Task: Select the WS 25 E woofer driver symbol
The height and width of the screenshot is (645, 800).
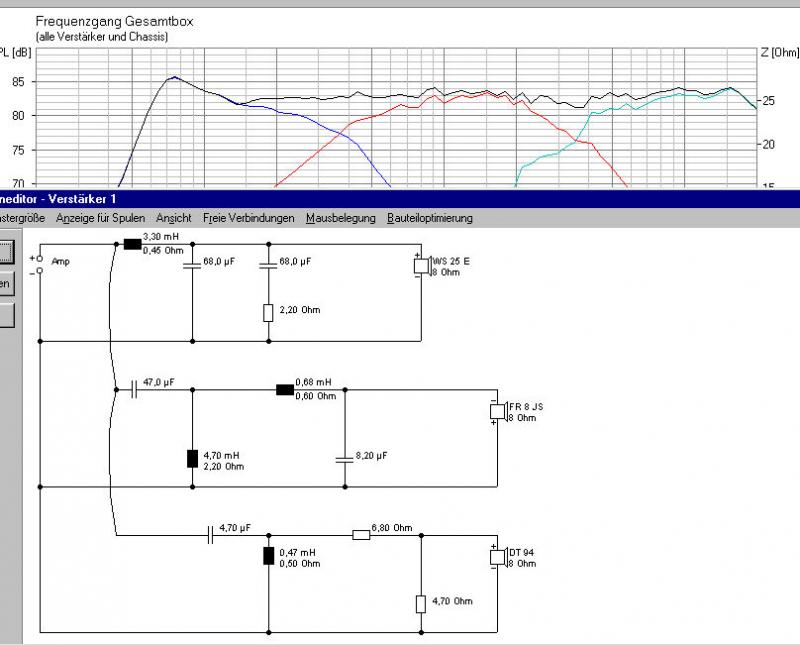Action: pyautogui.click(x=421, y=266)
